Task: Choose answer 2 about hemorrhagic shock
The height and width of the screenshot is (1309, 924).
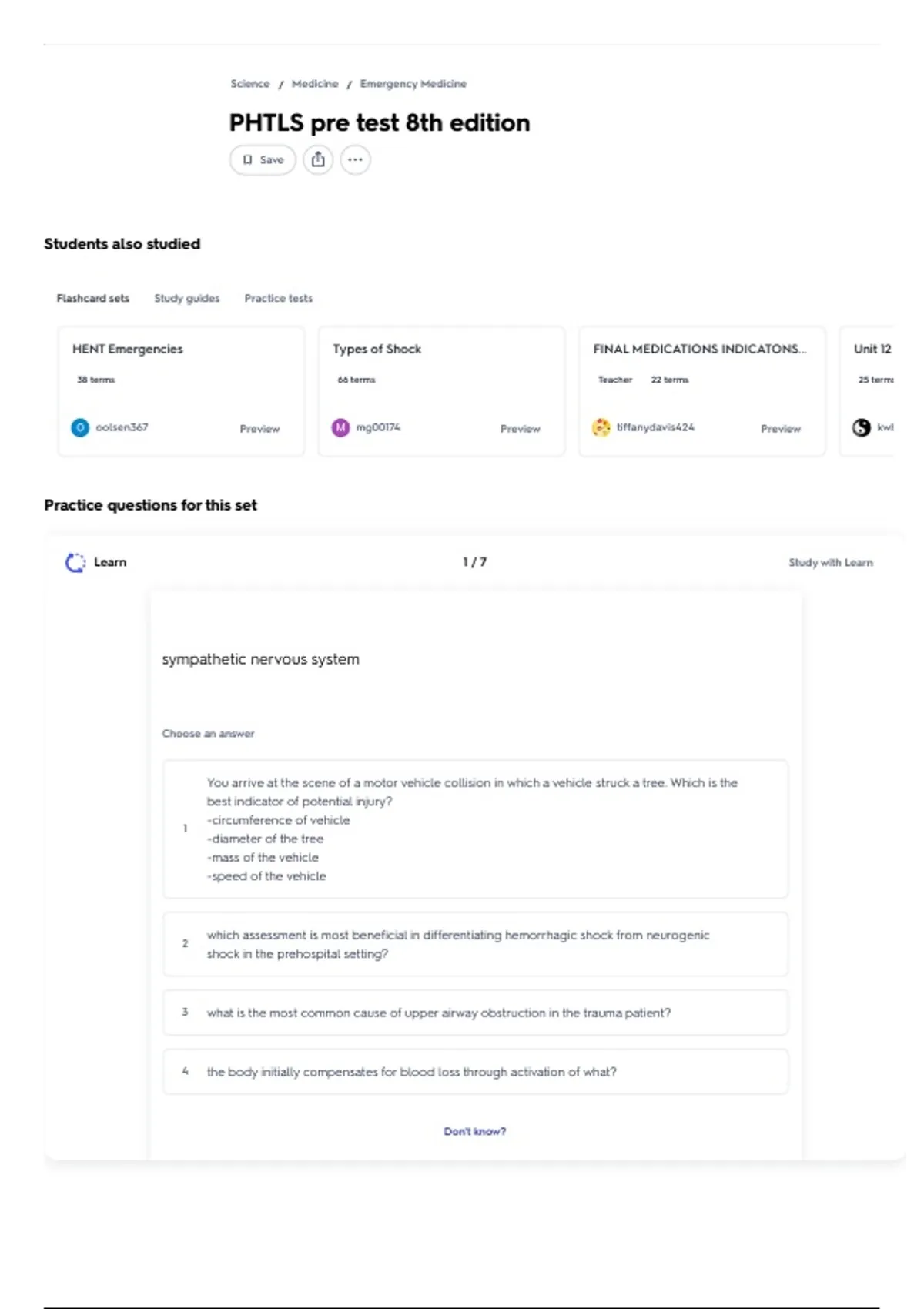Action: [475, 945]
